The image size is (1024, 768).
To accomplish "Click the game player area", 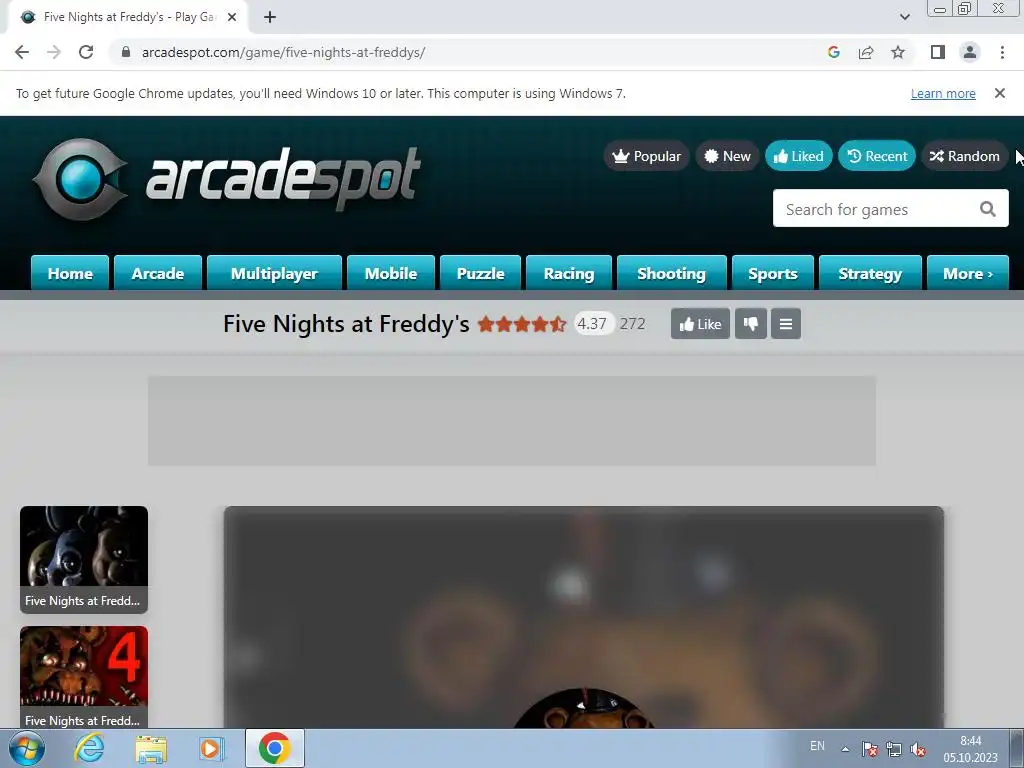I will (x=584, y=617).
